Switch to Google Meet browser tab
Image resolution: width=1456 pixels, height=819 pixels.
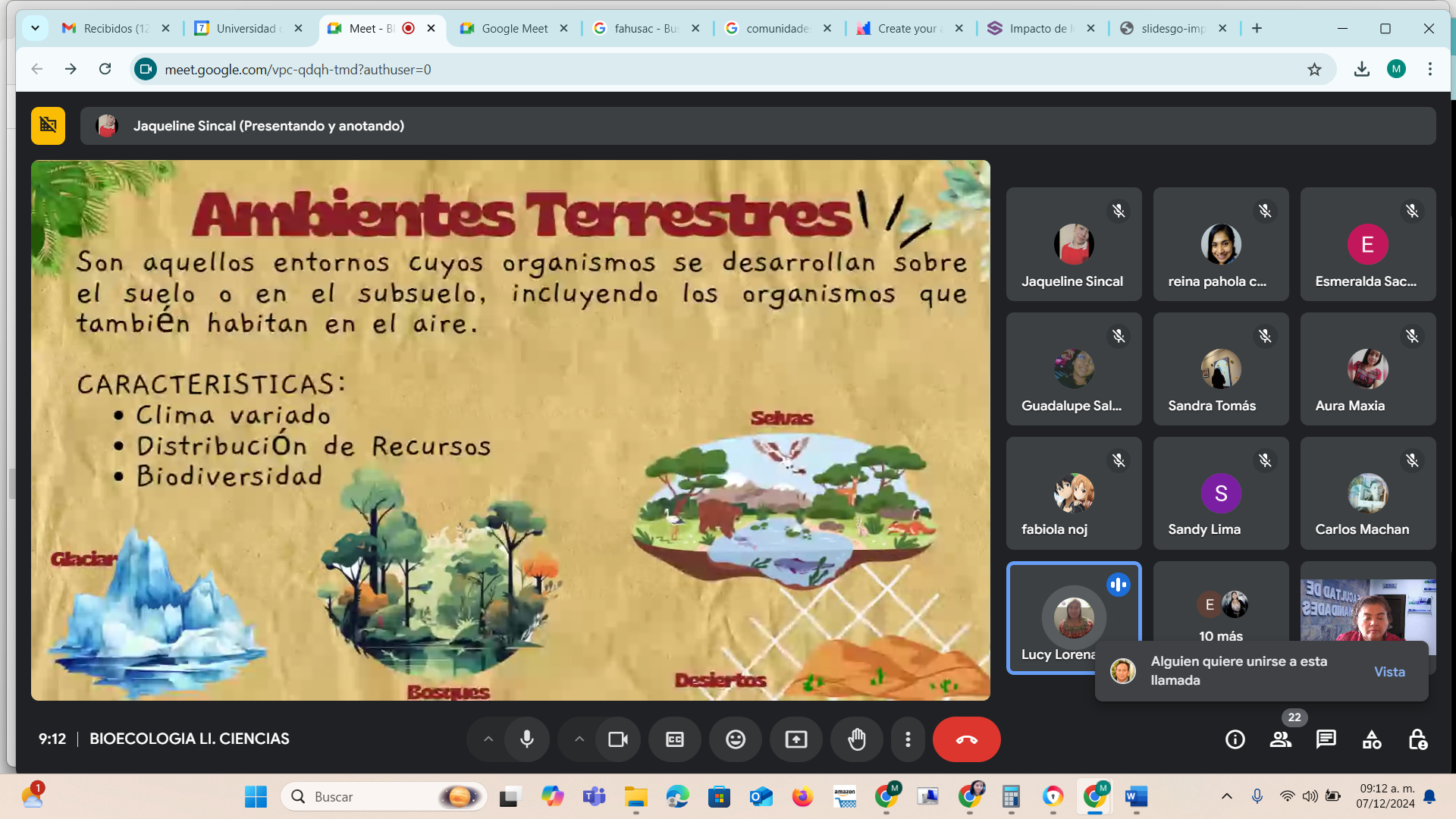tap(514, 28)
